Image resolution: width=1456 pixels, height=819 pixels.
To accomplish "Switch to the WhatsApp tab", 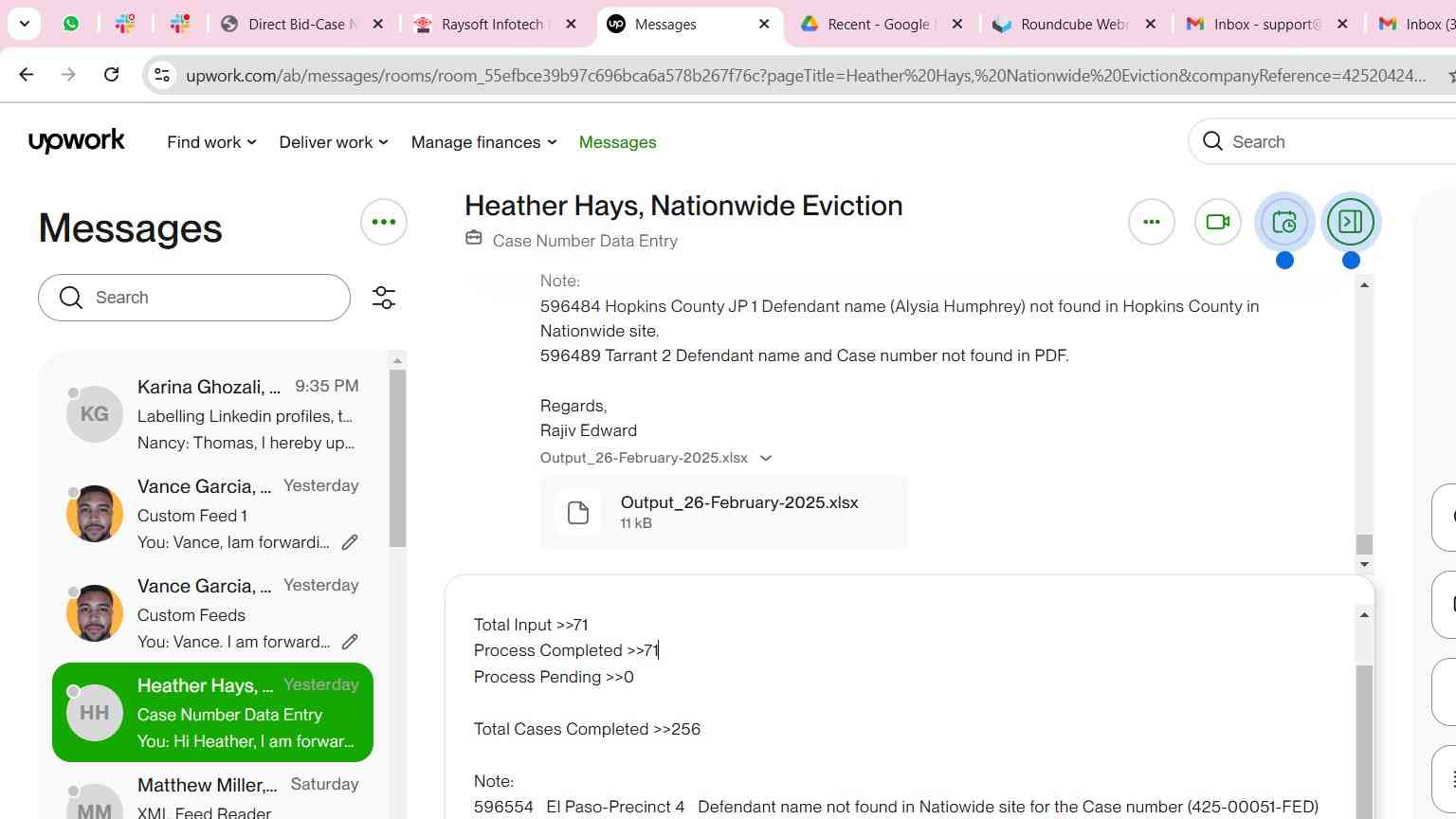I will (x=71, y=24).
